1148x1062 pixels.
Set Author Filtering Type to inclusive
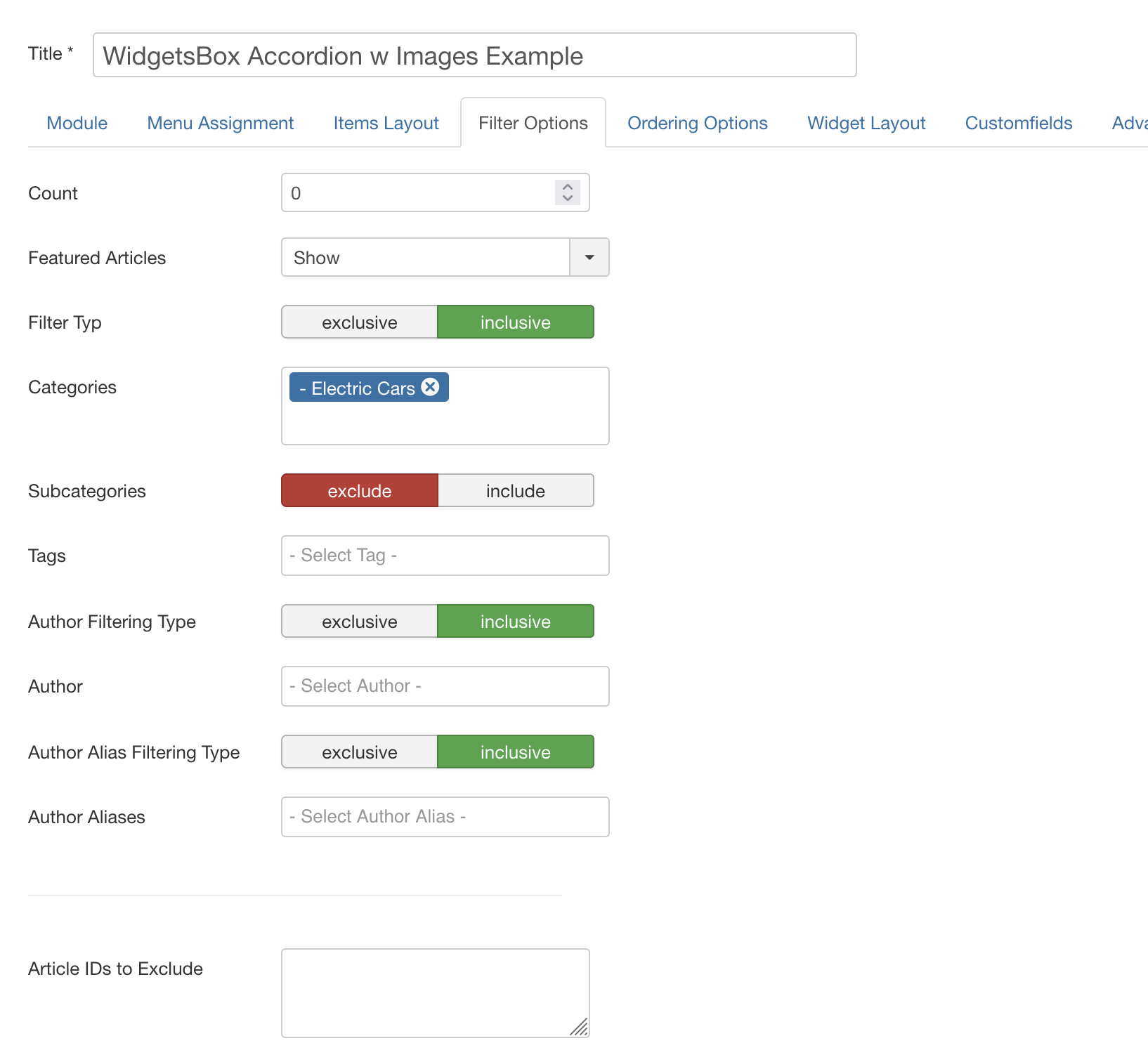coord(516,621)
